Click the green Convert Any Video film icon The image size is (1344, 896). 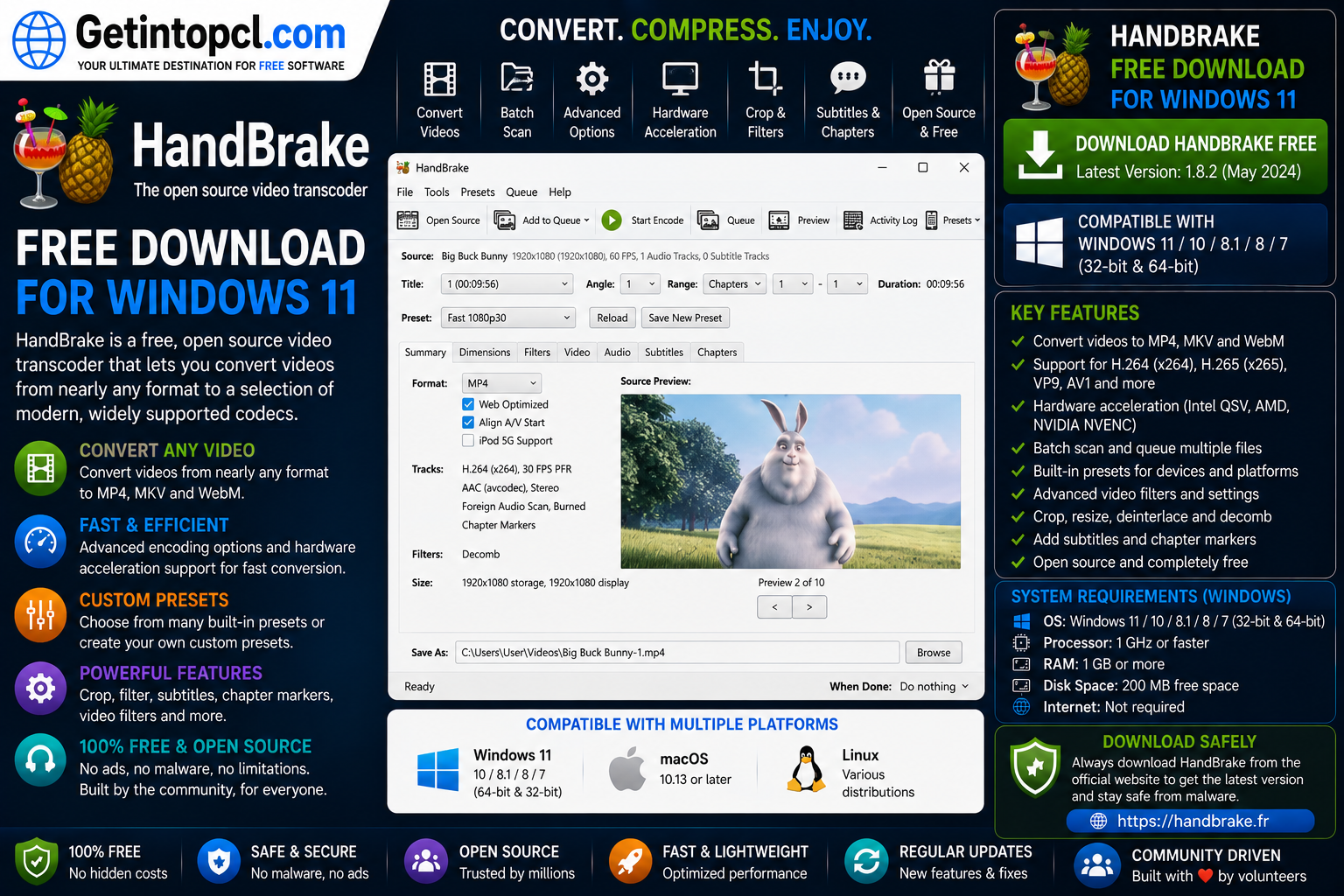coord(40,469)
